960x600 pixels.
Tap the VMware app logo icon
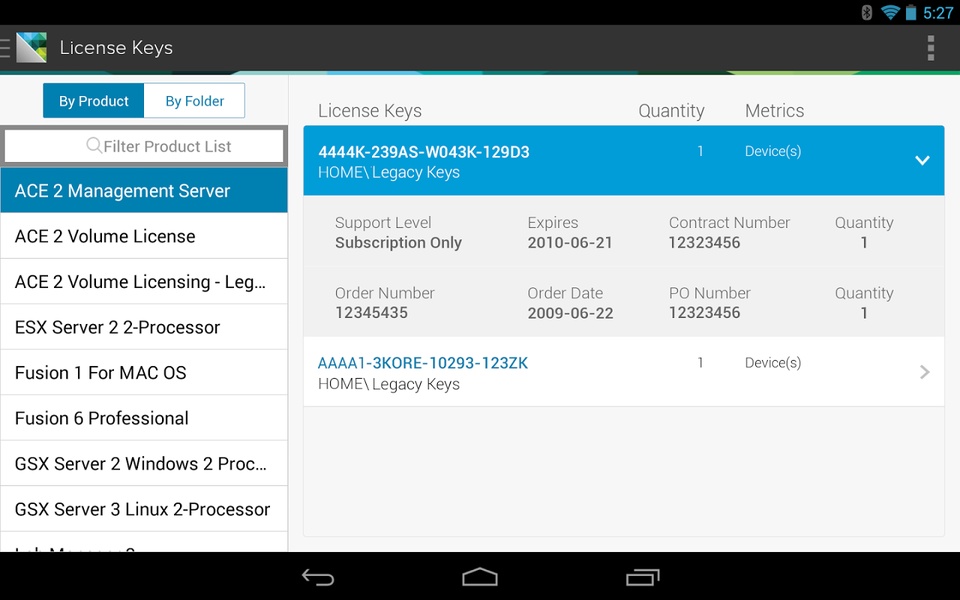tap(32, 48)
